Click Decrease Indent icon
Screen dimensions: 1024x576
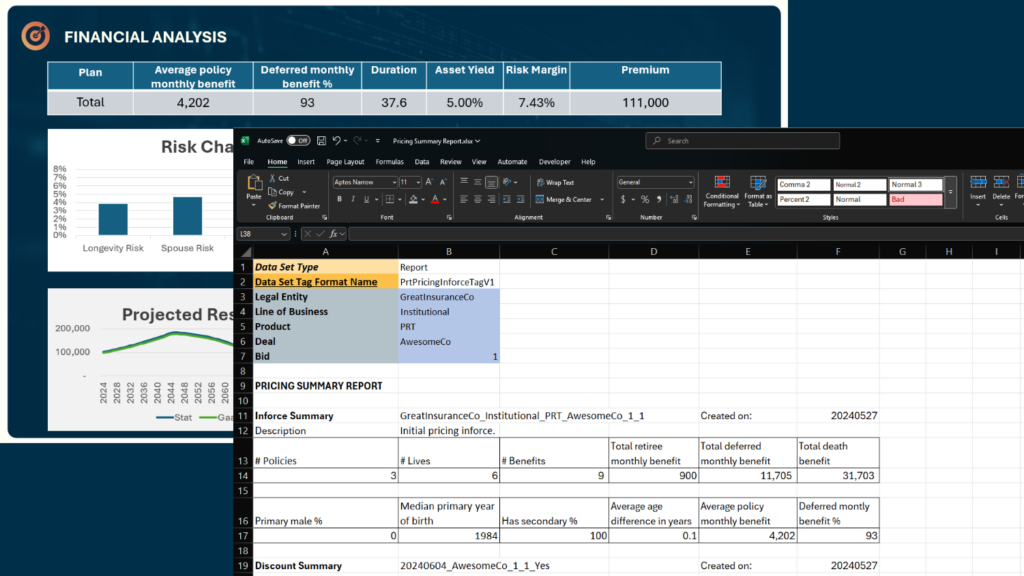pos(506,199)
